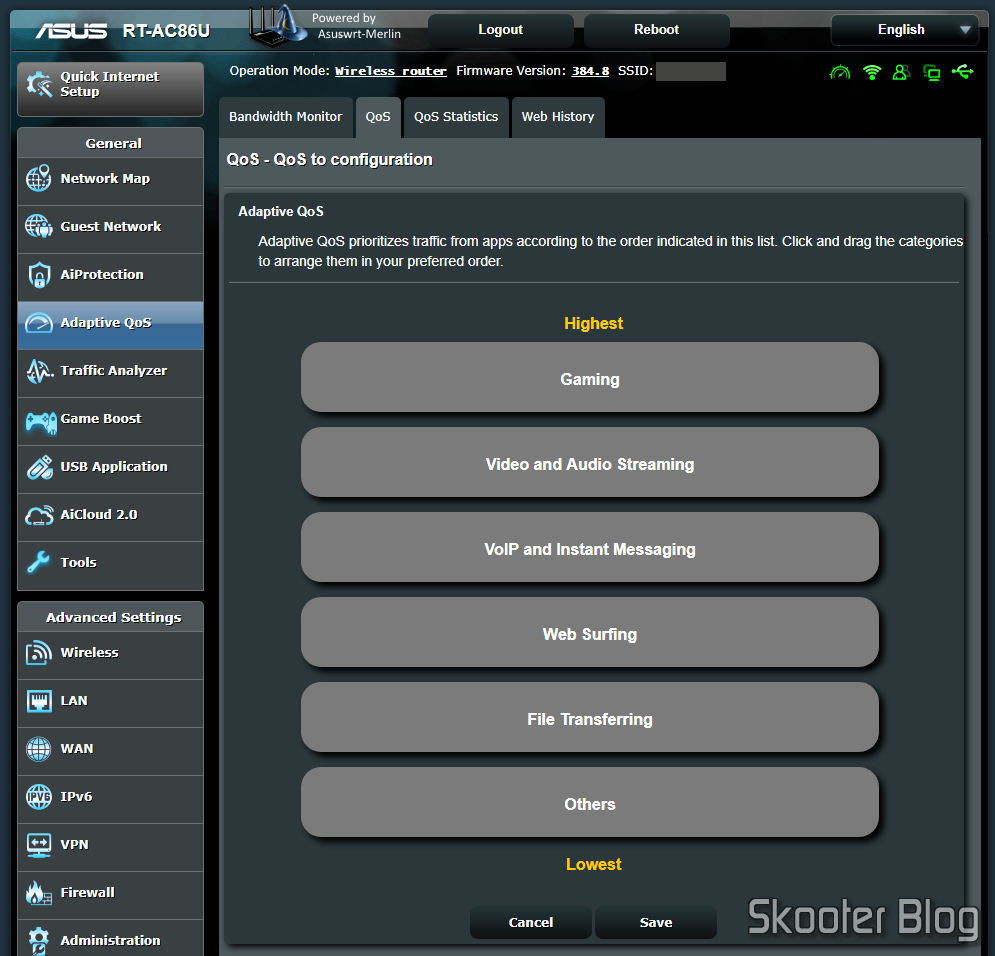
Task: Click the Traffic Analyzer waveform icon
Action: [39, 371]
